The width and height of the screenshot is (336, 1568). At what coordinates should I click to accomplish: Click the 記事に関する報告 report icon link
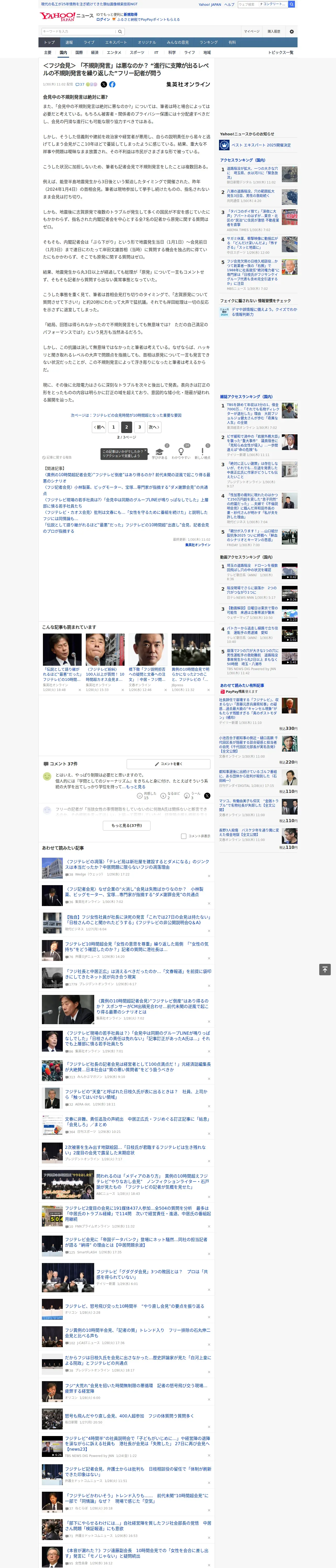pos(57,457)
